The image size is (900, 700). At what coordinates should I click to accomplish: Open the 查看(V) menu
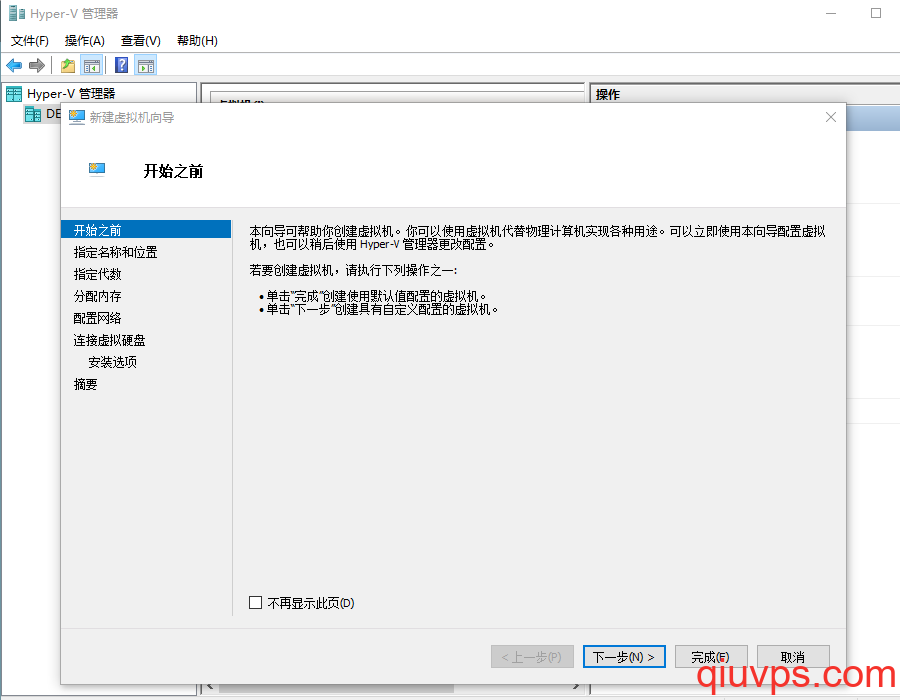(141, 41)
